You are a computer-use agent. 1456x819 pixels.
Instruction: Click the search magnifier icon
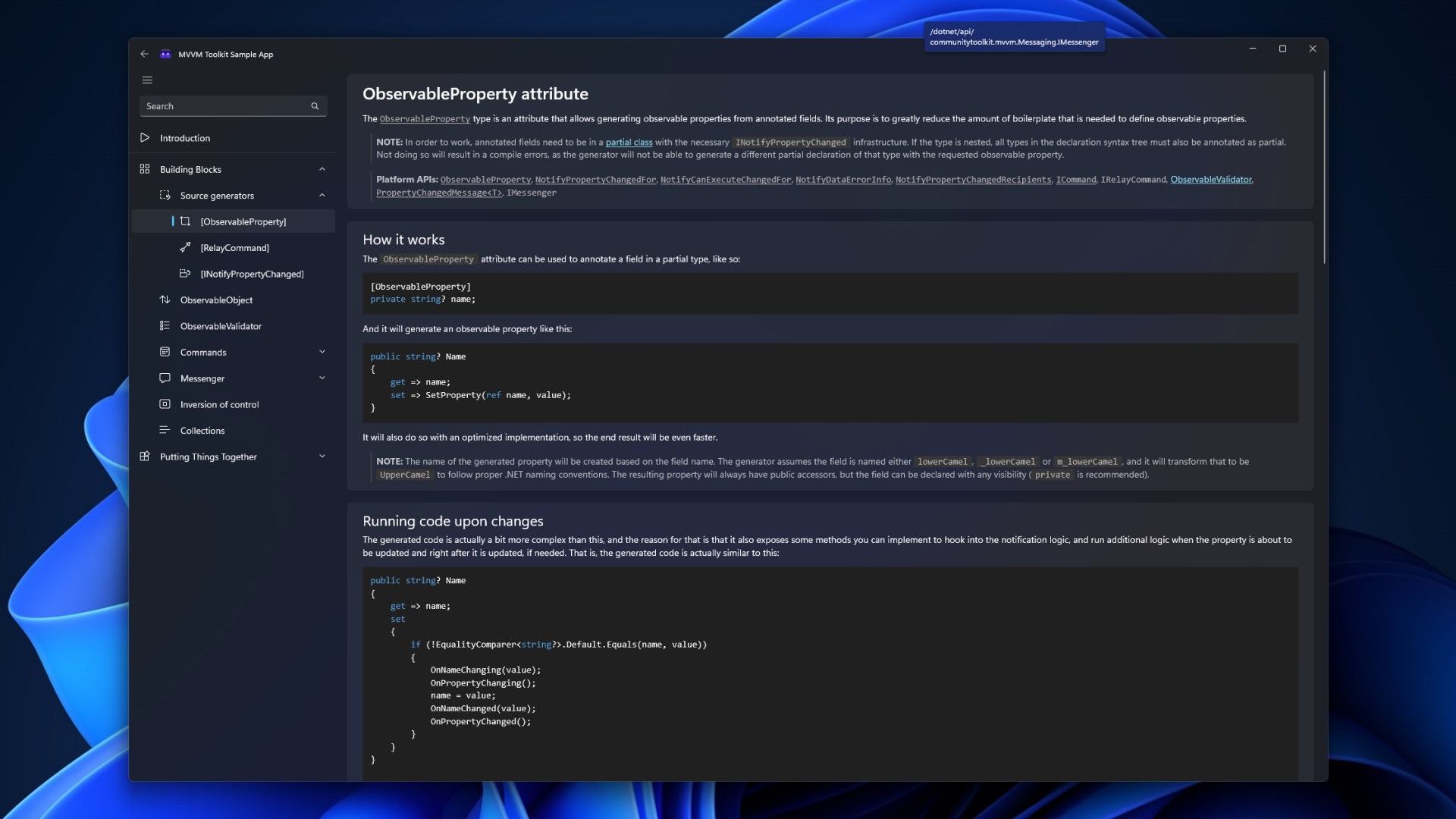pos(315,106)
